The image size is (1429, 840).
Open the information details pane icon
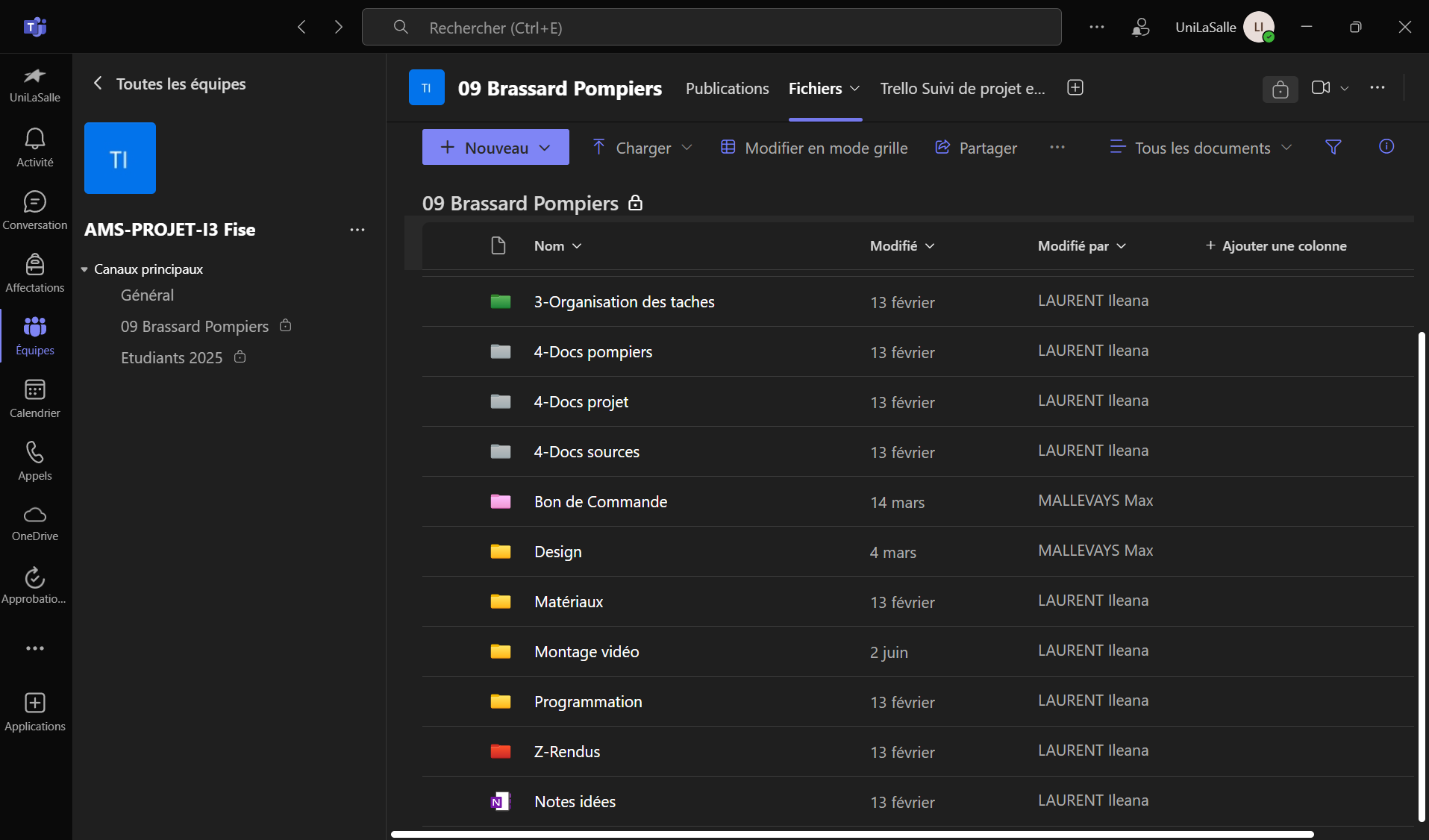point(1386,147)
